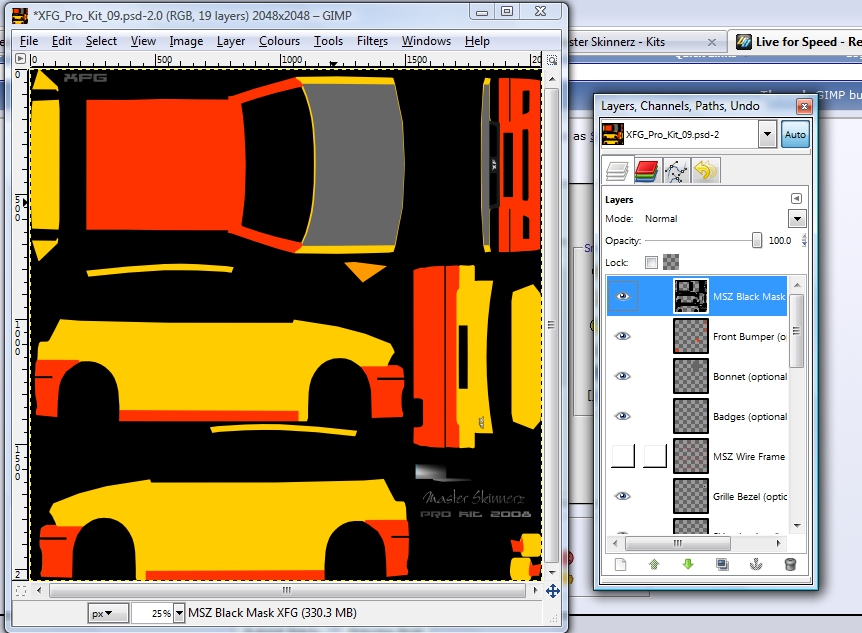Screen dimensions: 862x633
Task: Click the layers list scroll down arrow
Action: pyautogui.click(x=797, y=526)
